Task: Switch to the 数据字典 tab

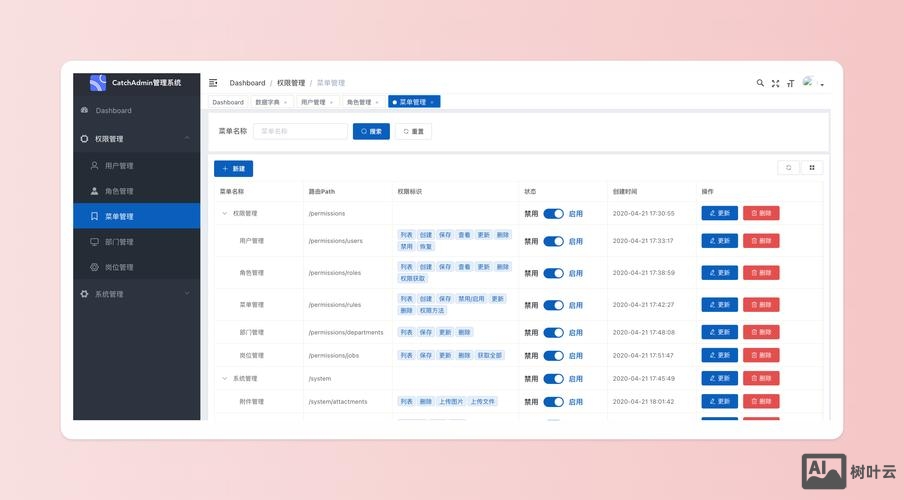Action: pyautogui.click(x=267, y=102)
